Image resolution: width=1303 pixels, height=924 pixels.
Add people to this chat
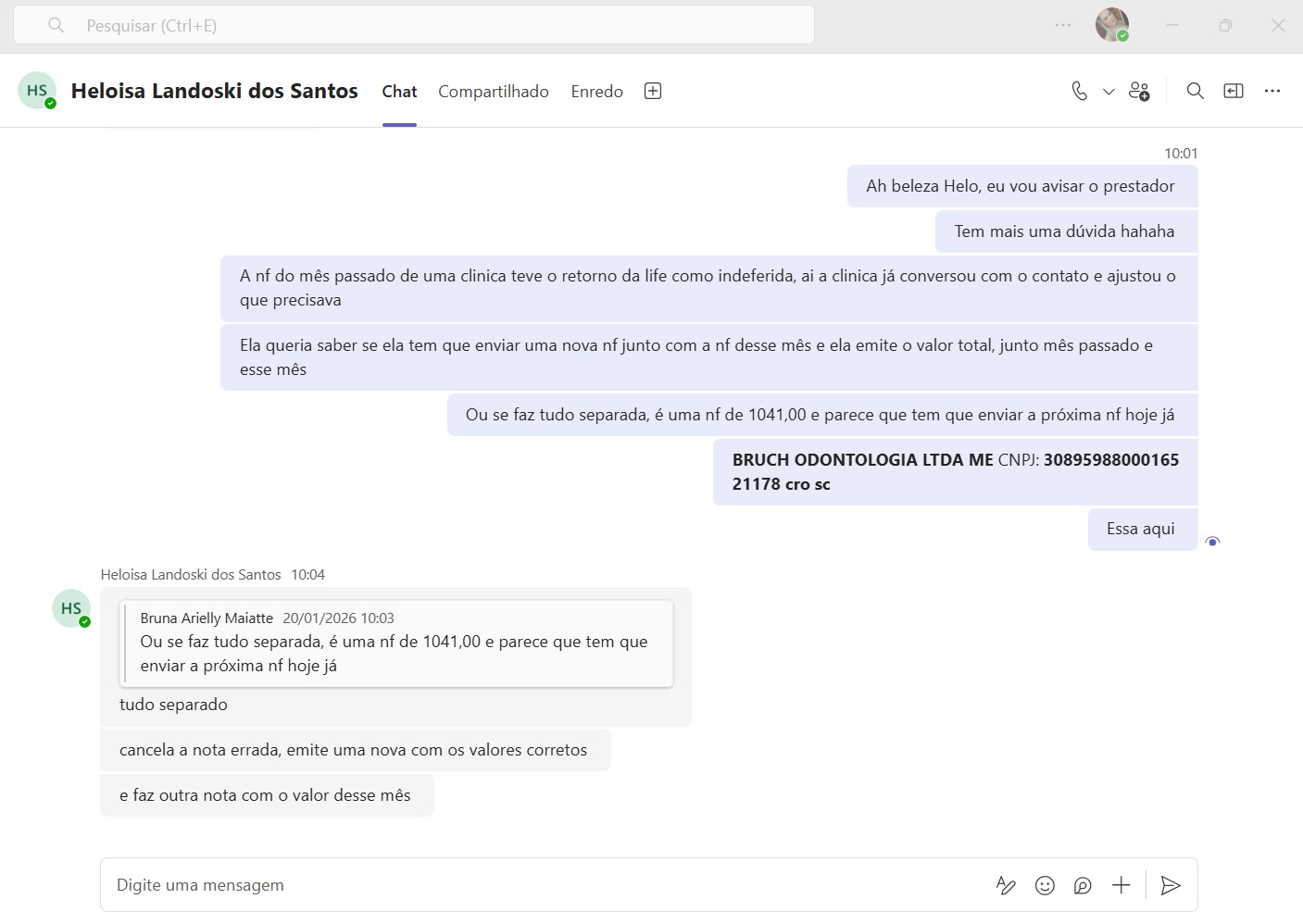[1139, 91]
